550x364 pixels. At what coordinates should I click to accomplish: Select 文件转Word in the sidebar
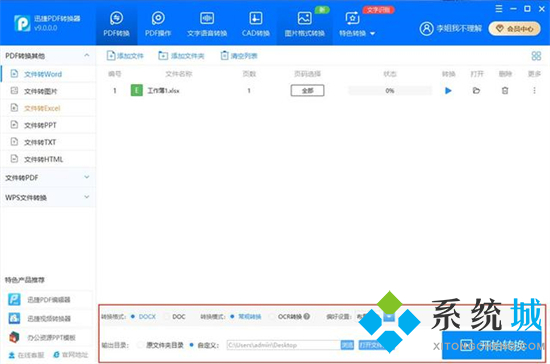[x=48, y=74]
